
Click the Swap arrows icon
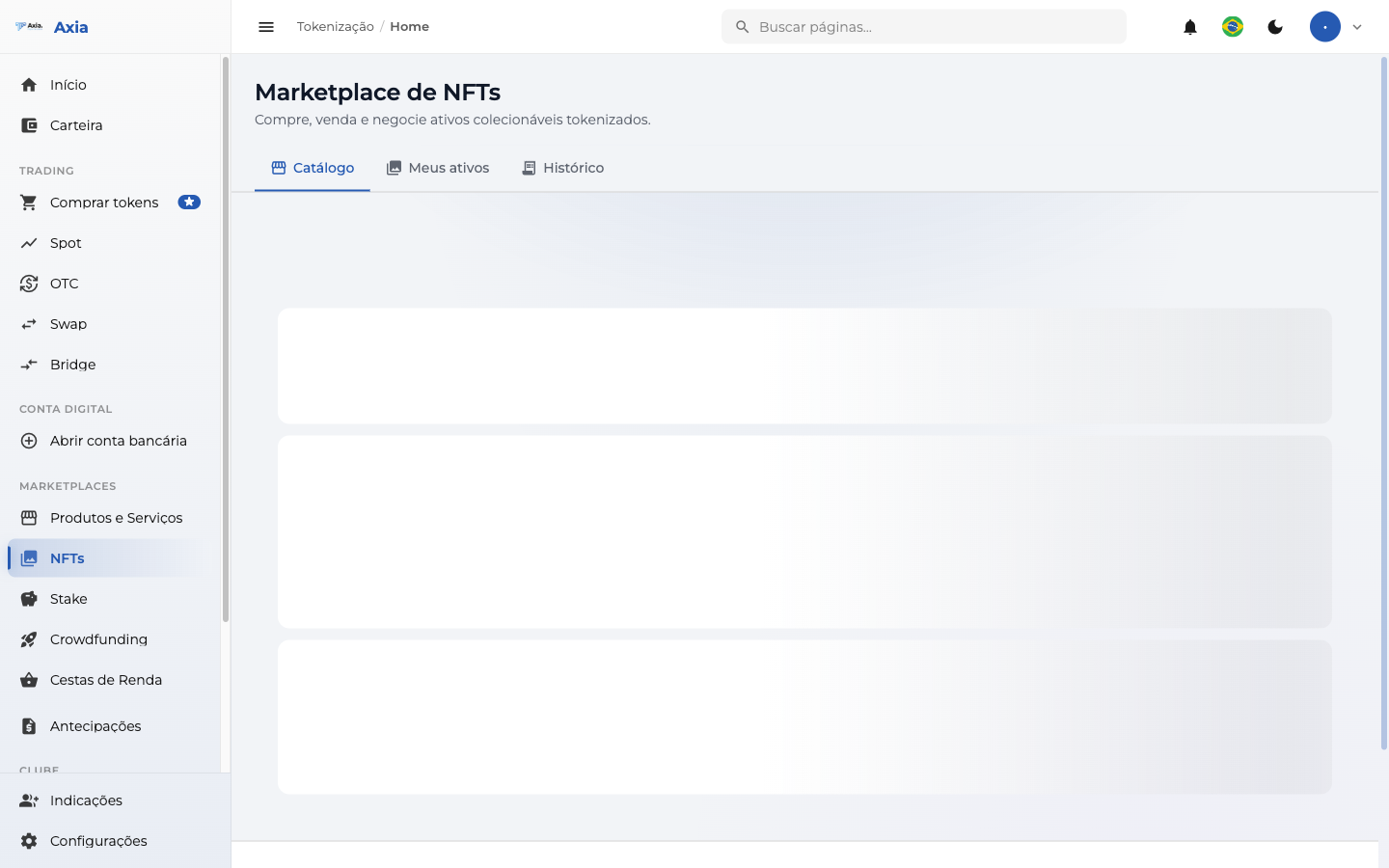coord(29,324)
